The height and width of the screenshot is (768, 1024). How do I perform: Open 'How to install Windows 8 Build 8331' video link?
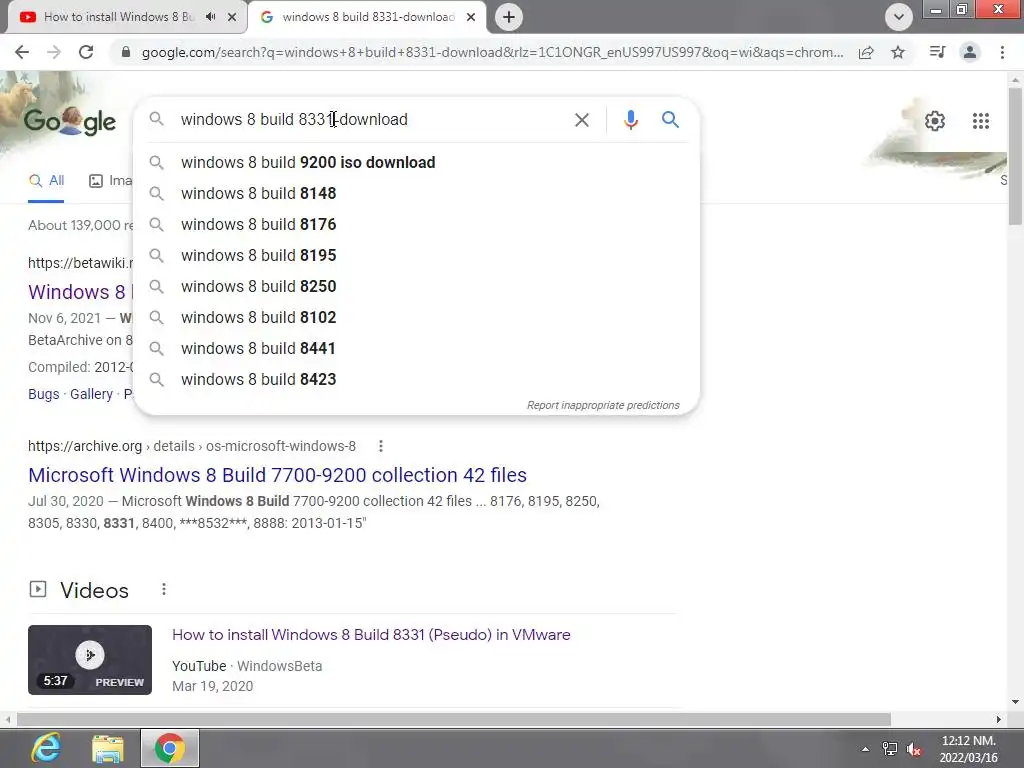pyautogui.click(x=371, y=635)
